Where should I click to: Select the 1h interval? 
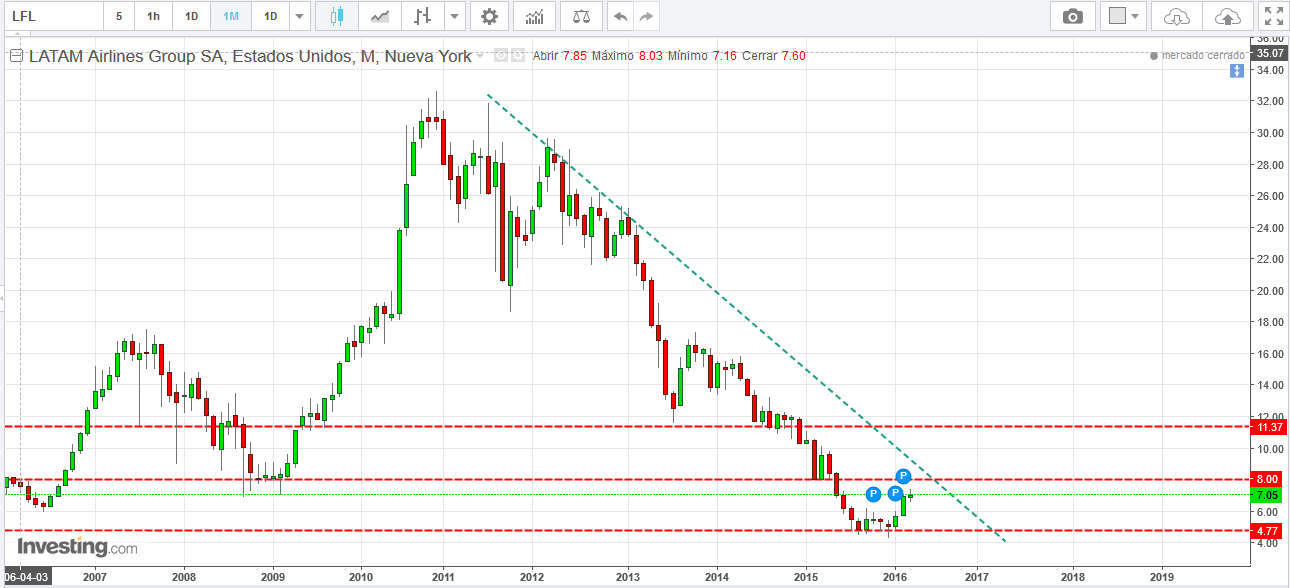pos(153,16)
